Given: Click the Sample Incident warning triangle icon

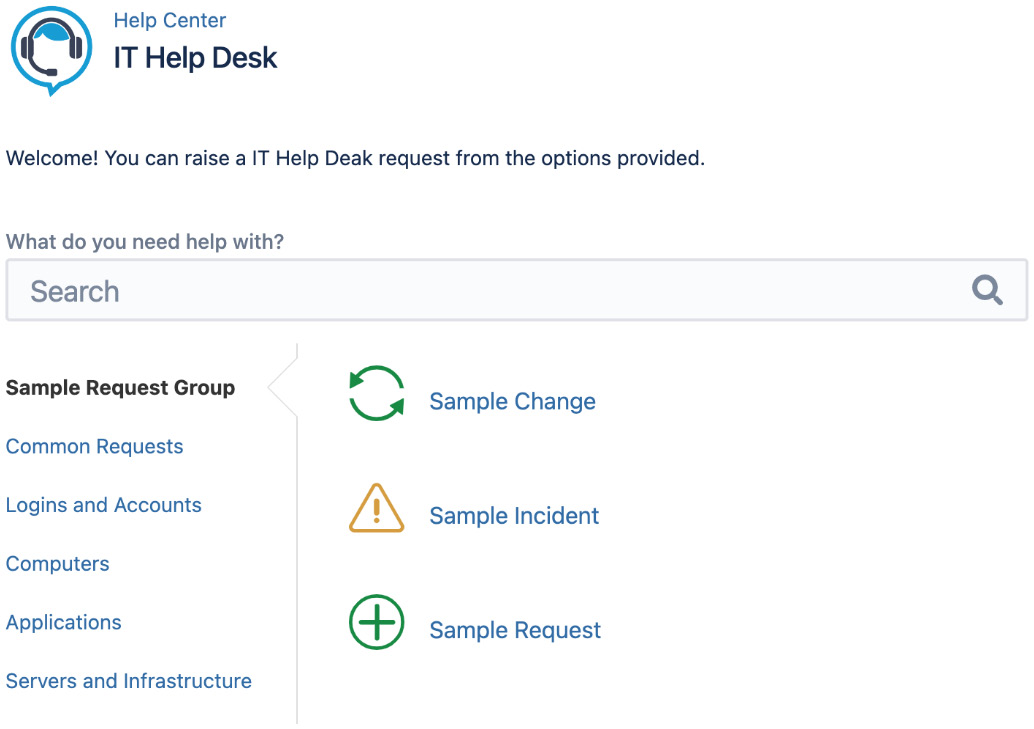Looking at the screenshot, I should click(x=377, y=508).
